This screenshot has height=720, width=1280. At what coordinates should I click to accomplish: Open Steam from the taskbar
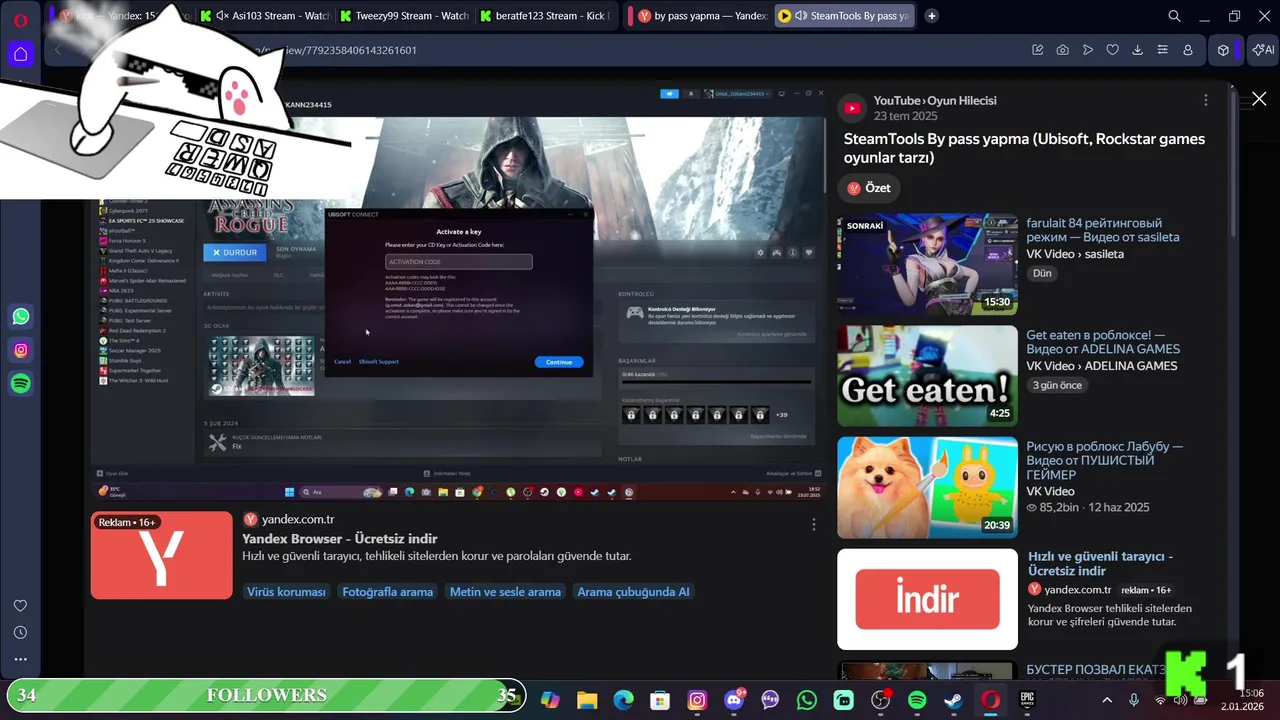tap(953, 701)
